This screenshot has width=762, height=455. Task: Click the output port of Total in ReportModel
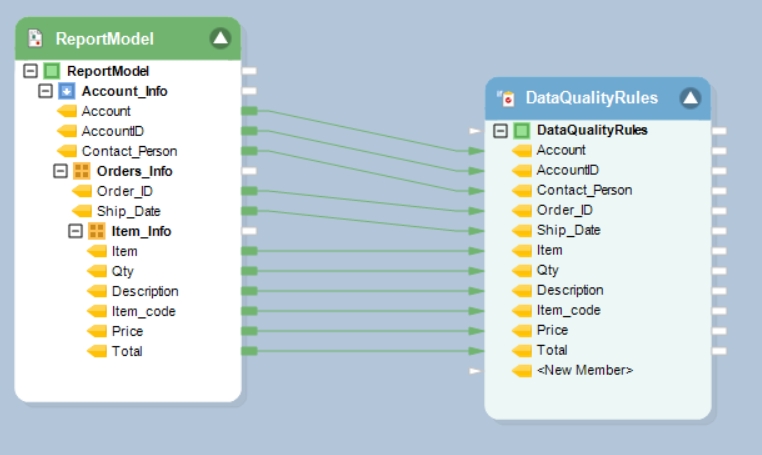(249, 351)
